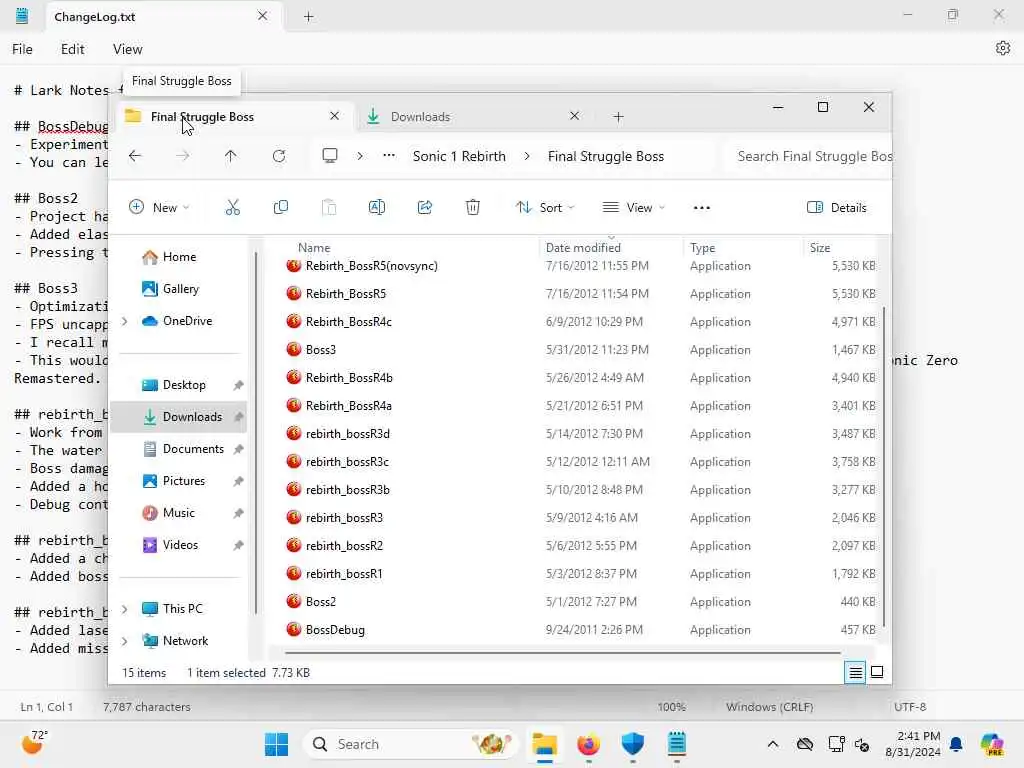Open the weather widget showing 72°
Screen dimensions: 1024x768
(34, 743)
